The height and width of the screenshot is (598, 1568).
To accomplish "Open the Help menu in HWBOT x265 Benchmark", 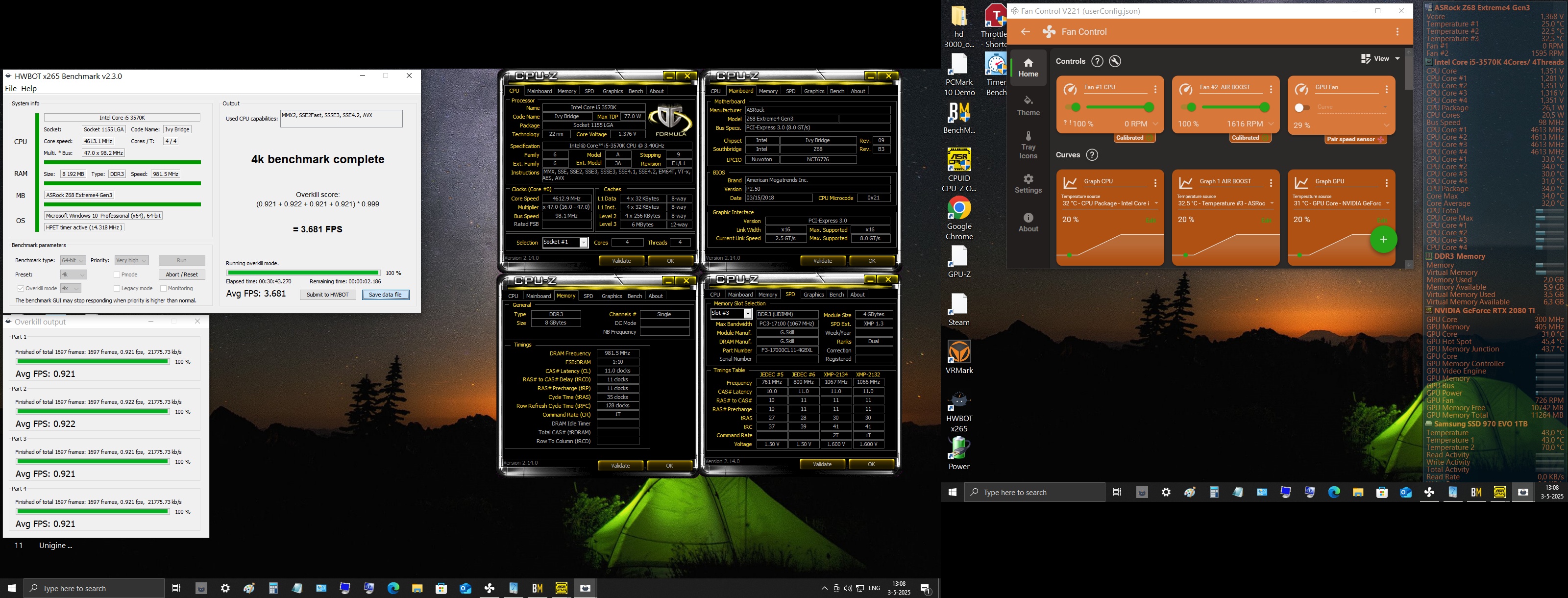I will click(29, 89).
